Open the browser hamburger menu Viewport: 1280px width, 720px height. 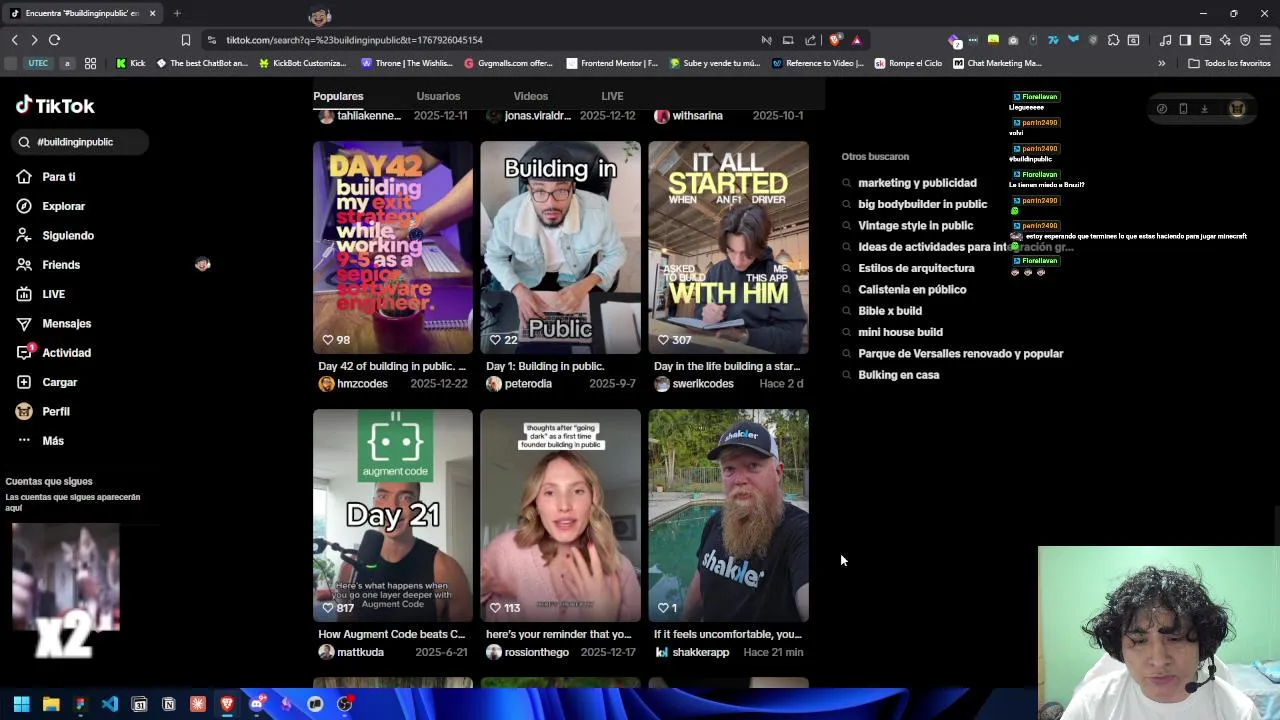point(1265,40)
